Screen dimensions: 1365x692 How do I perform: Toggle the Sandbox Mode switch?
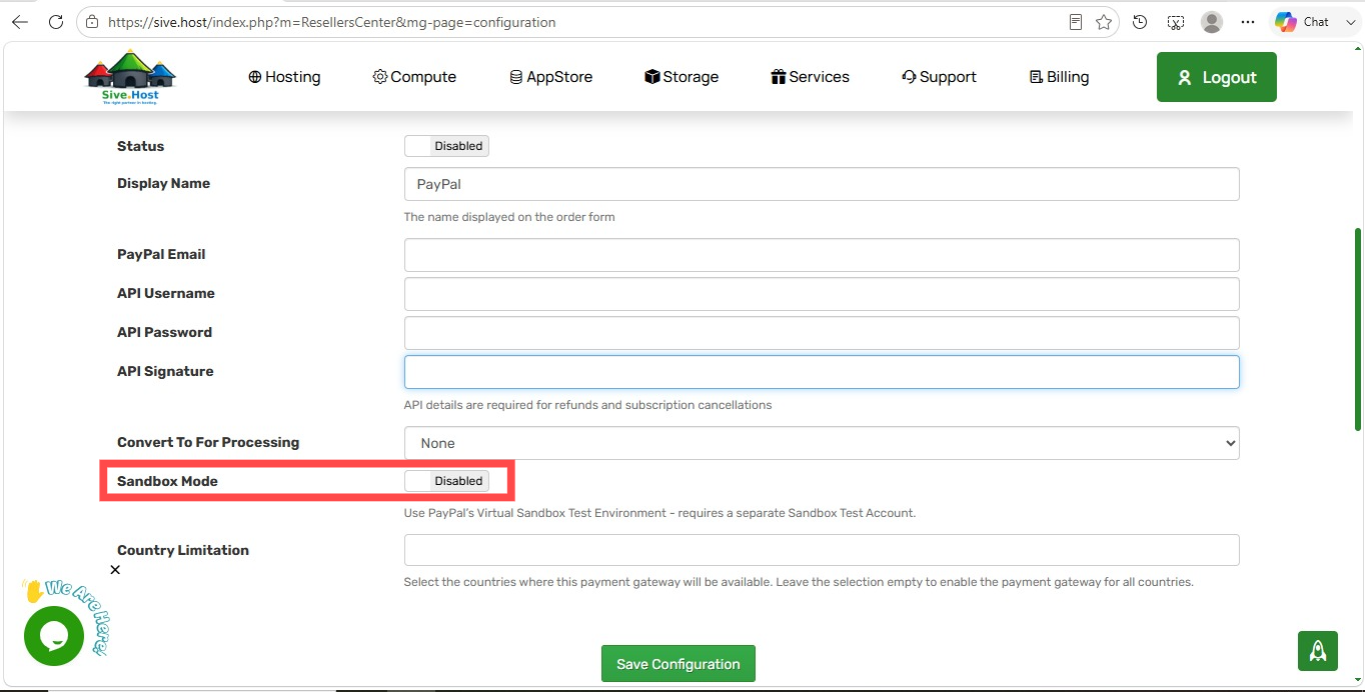click(446, 481)
